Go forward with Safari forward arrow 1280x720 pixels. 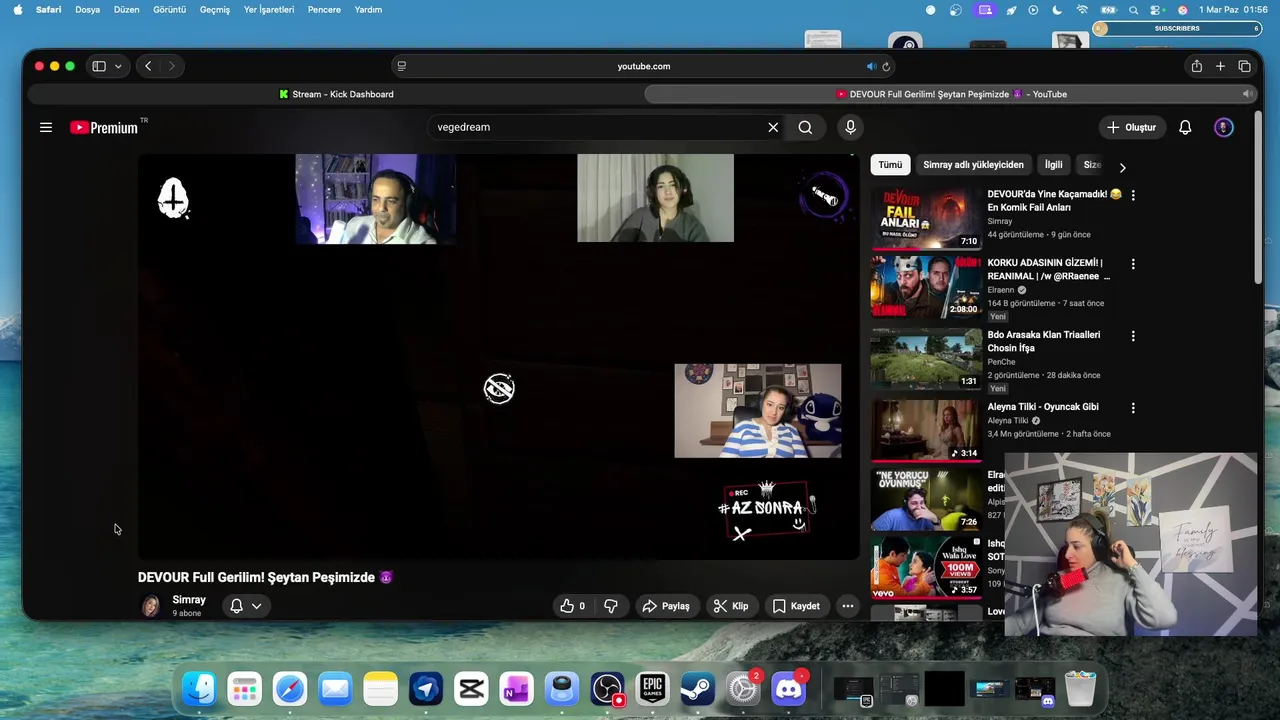tap(171, 66)
